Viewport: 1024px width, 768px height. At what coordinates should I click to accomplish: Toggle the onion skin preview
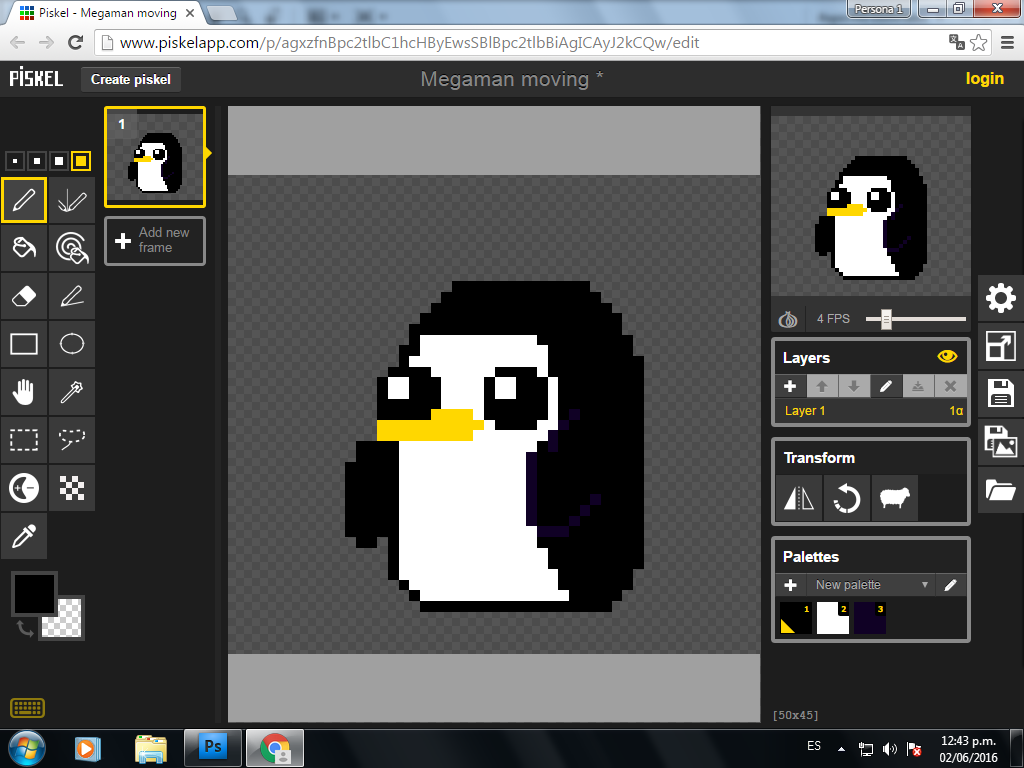(x=787, y=317)
